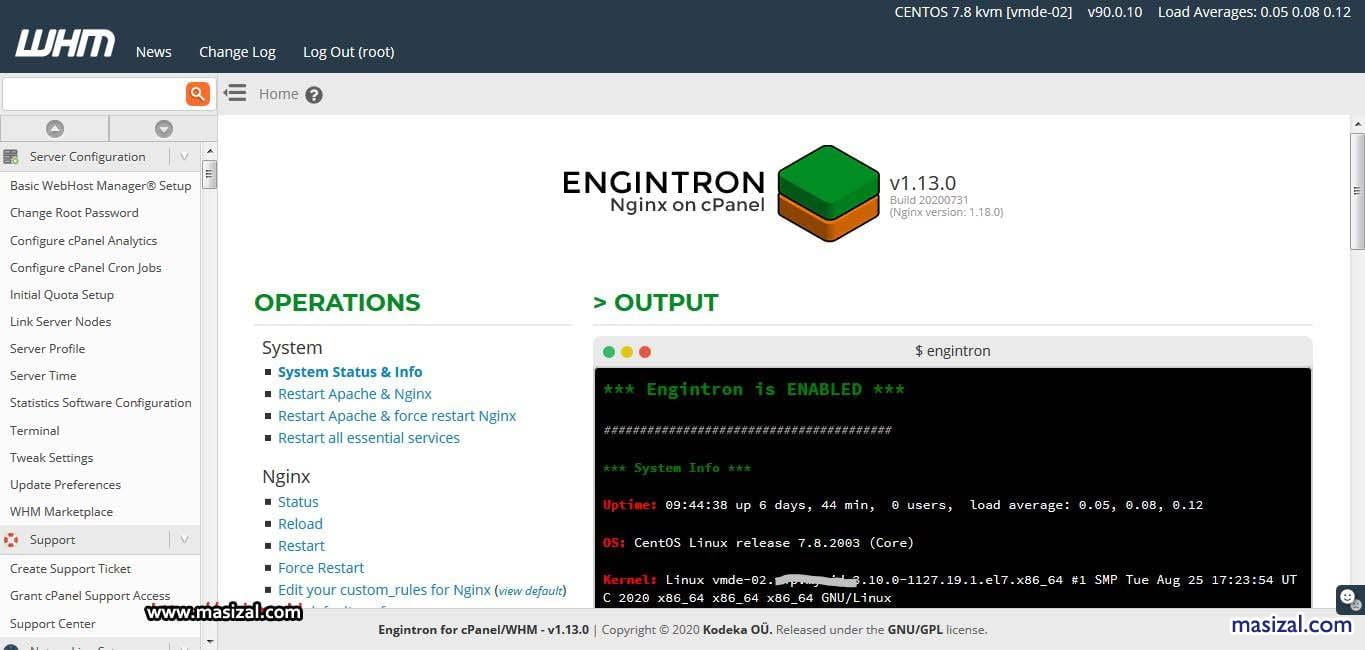1365x650 pixels.
Task: Collapse the Support section chevron
Action: click(x=184, y=540)
